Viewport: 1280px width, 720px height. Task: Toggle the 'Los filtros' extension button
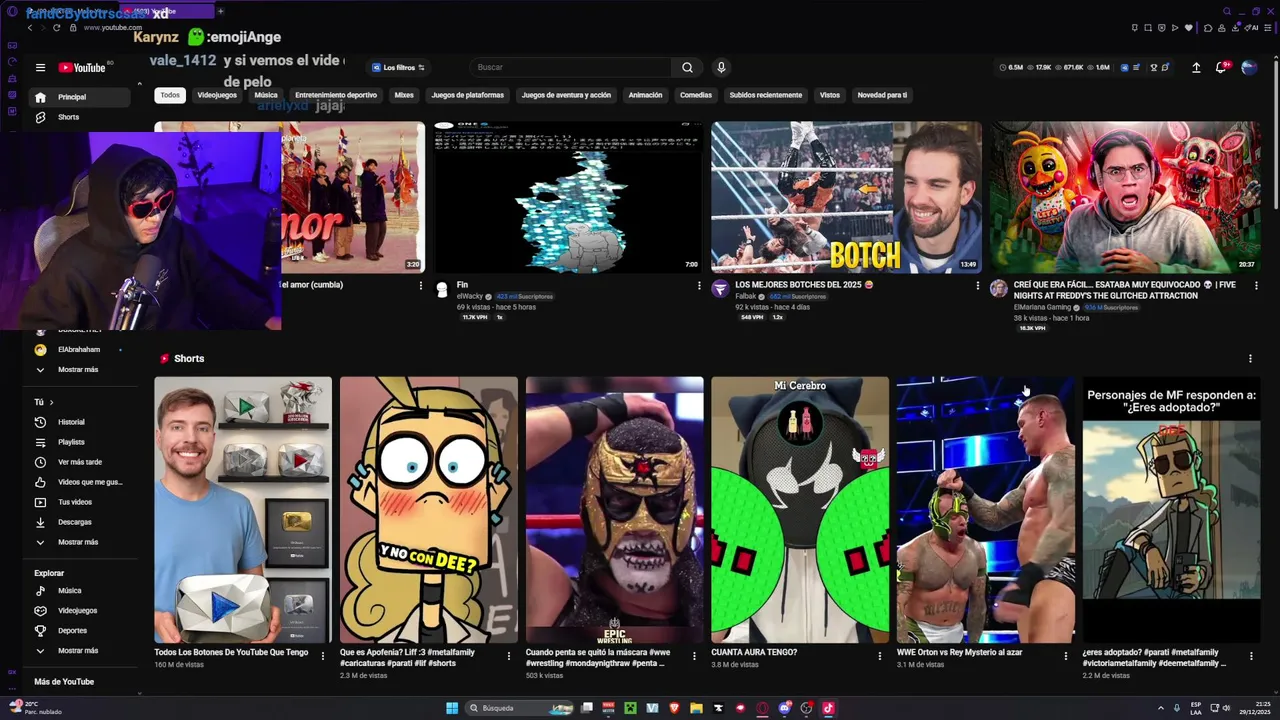[398, 67]
